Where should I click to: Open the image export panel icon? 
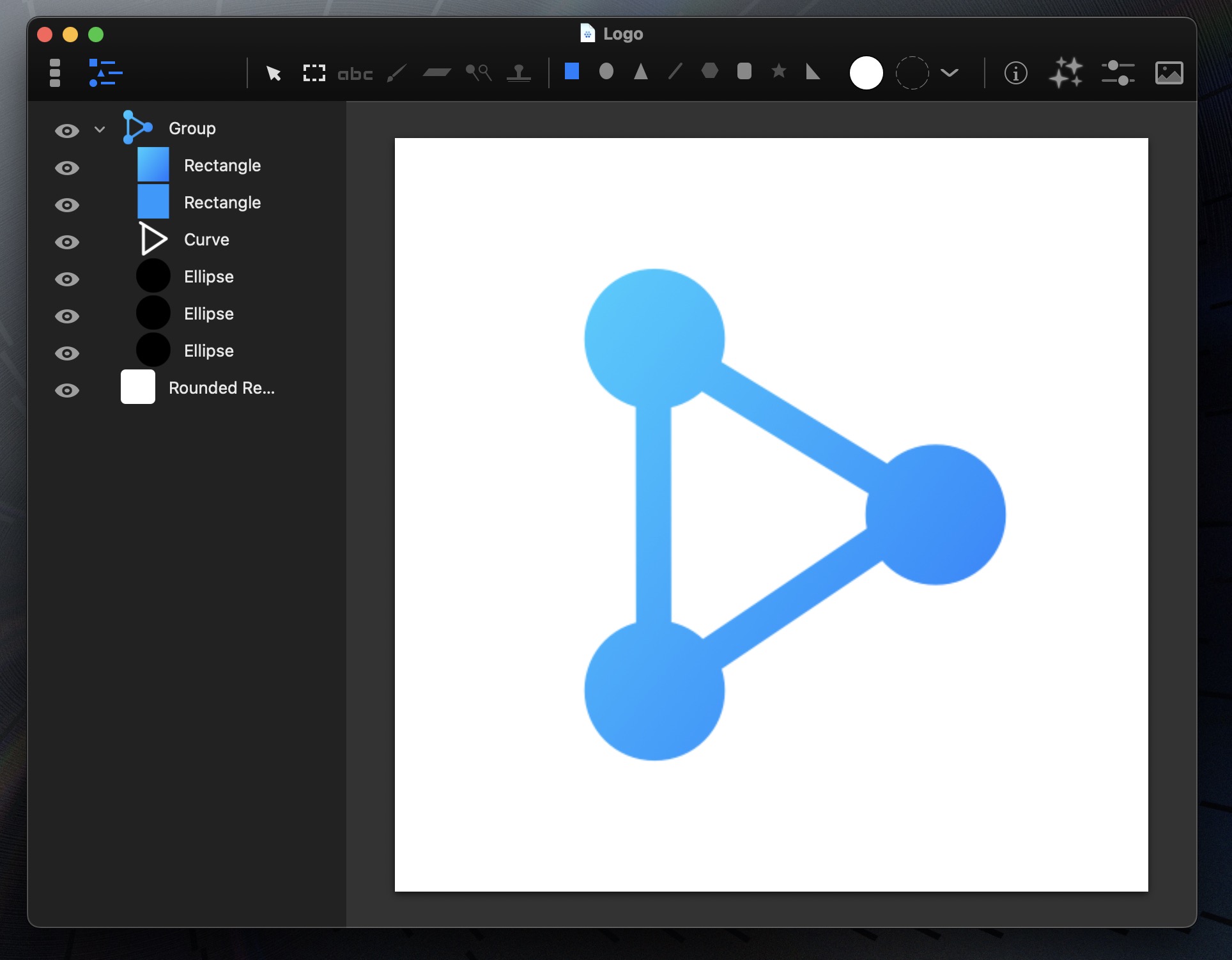(x=1169, y=72)
